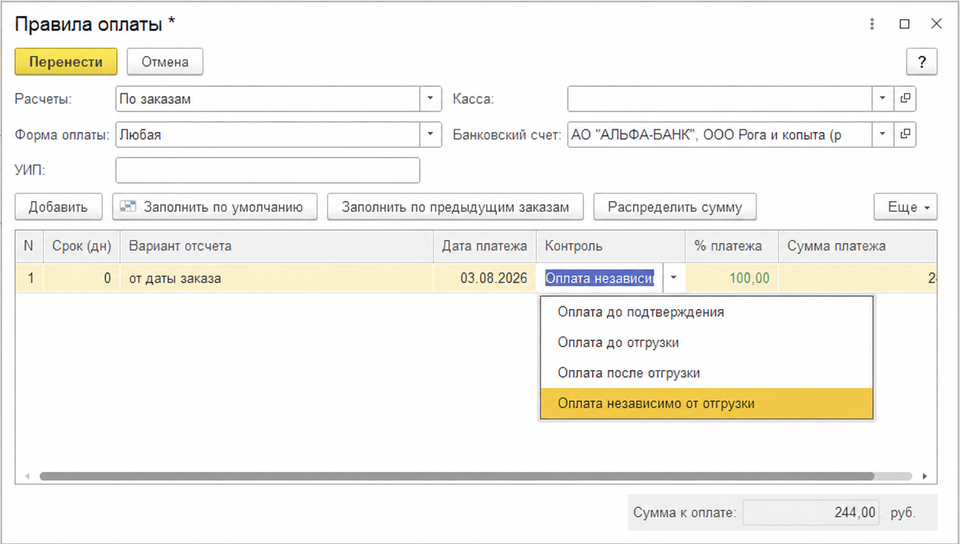
Task: Add a row with Добавить
Action: (x=58, y=207)
